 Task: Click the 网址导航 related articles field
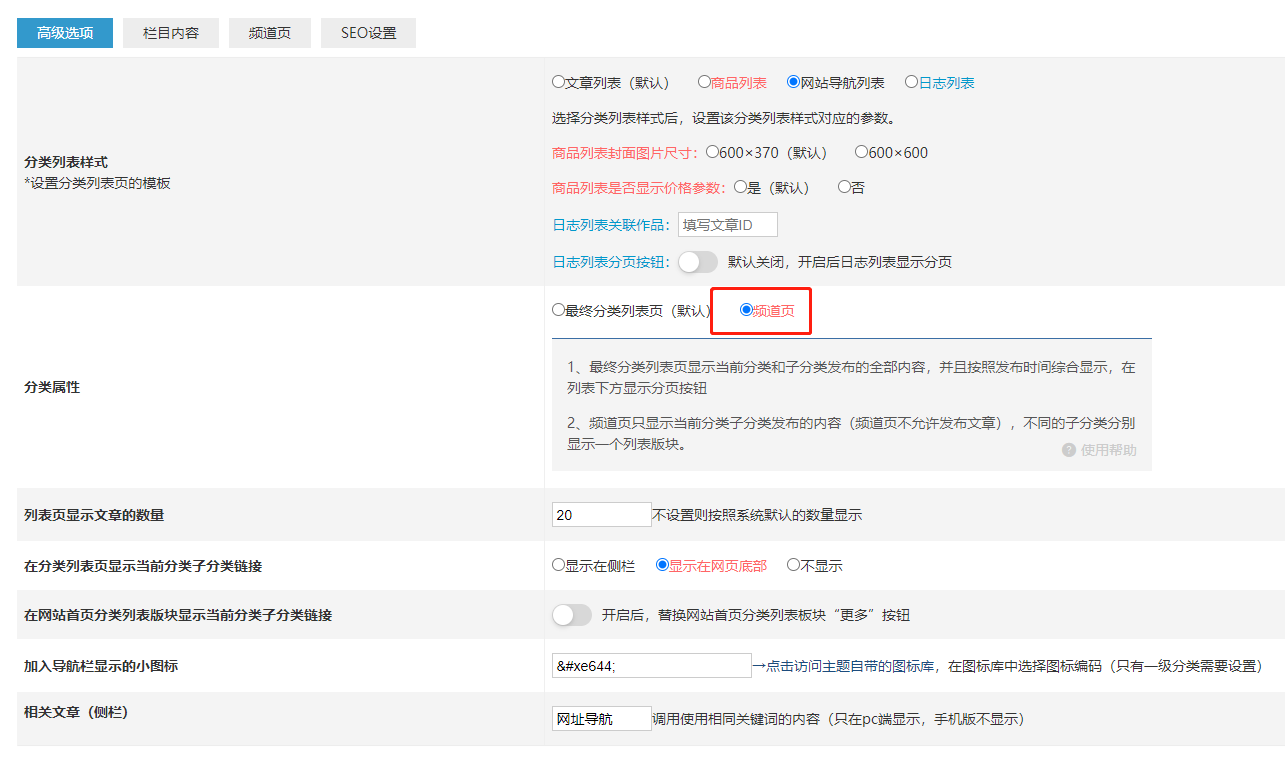point(602,718)
